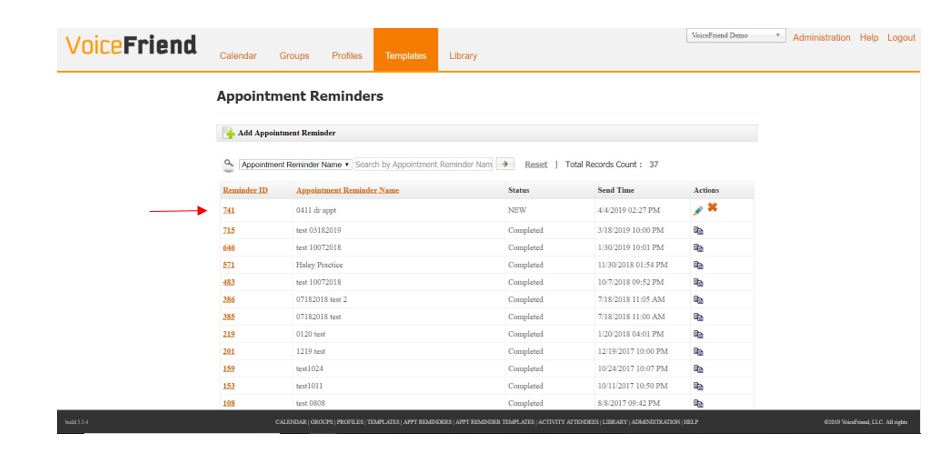
Task: Open the VoiceFriend Demo account dropdown
Action: 736,36
